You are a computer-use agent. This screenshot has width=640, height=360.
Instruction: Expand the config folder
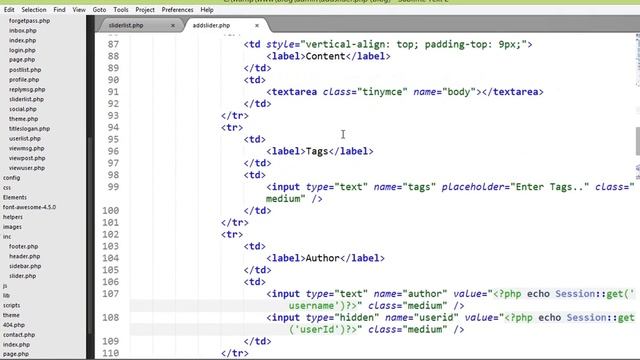click(x=11, y=178)
